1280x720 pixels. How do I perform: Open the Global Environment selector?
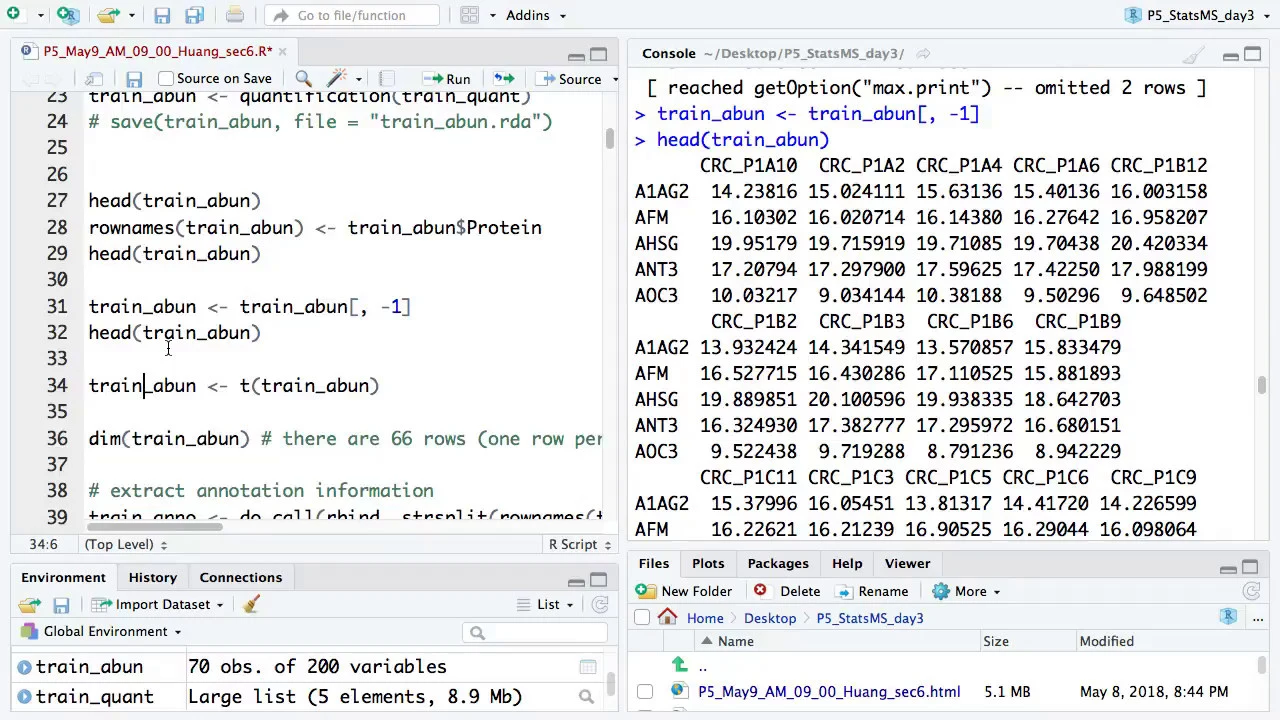point(100,631)
